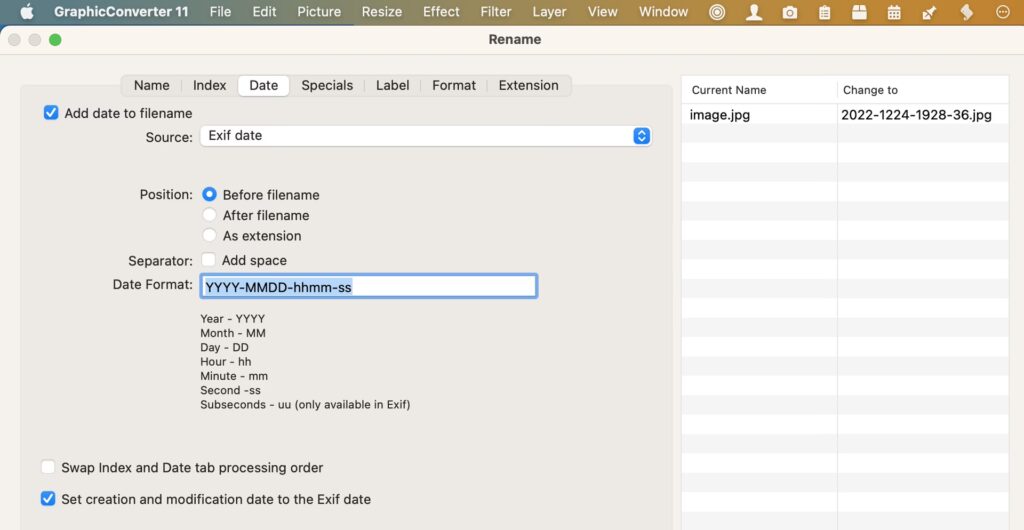Click the person silhouette menu bar icon
The image size is (1024, 530).
pos(754,12)
